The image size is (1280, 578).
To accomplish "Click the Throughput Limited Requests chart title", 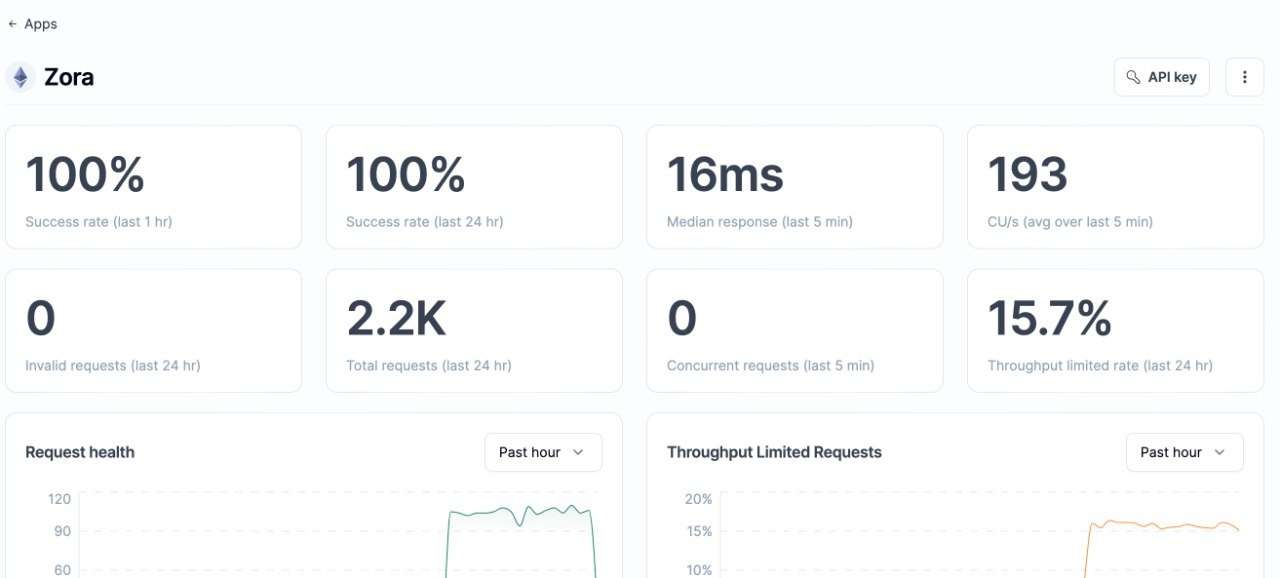I will [774, 452].
